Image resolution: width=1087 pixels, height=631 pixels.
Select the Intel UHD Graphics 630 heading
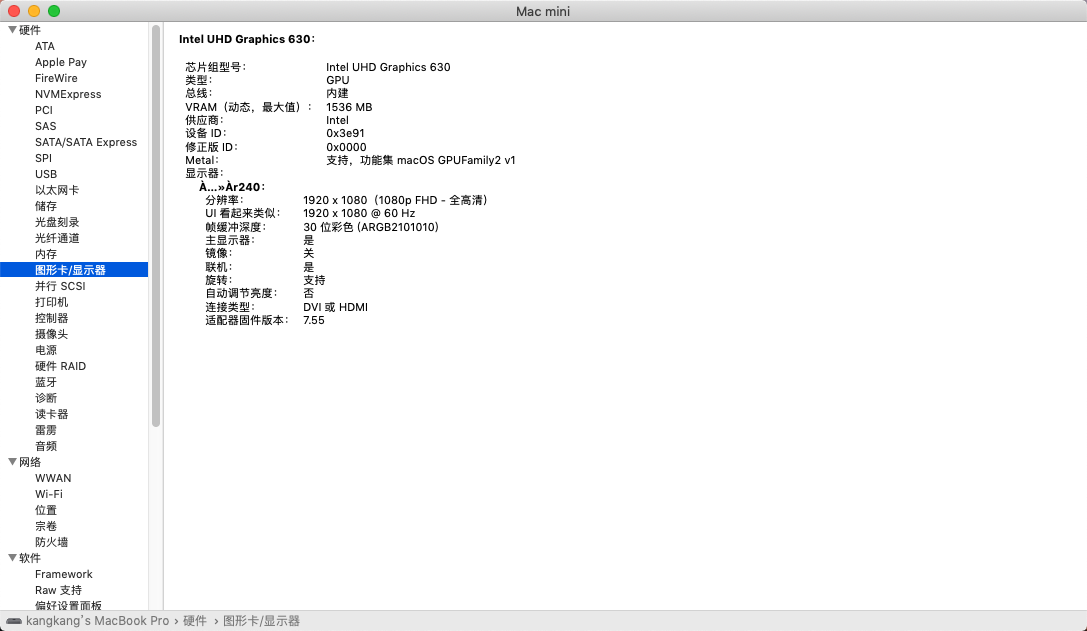click(x=246, y=39)
